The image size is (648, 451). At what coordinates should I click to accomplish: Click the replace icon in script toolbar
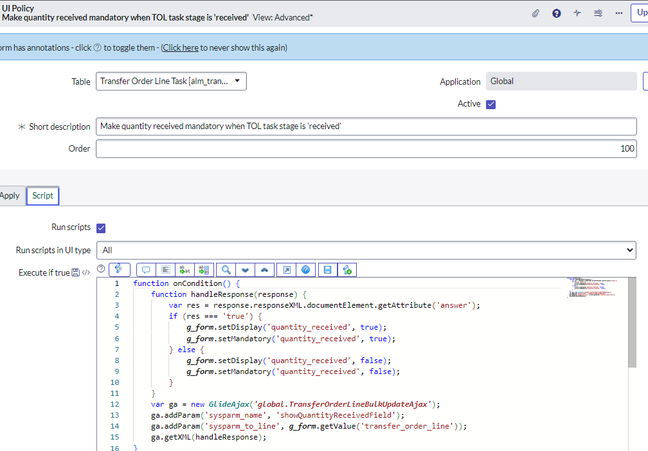coord(185,270)
